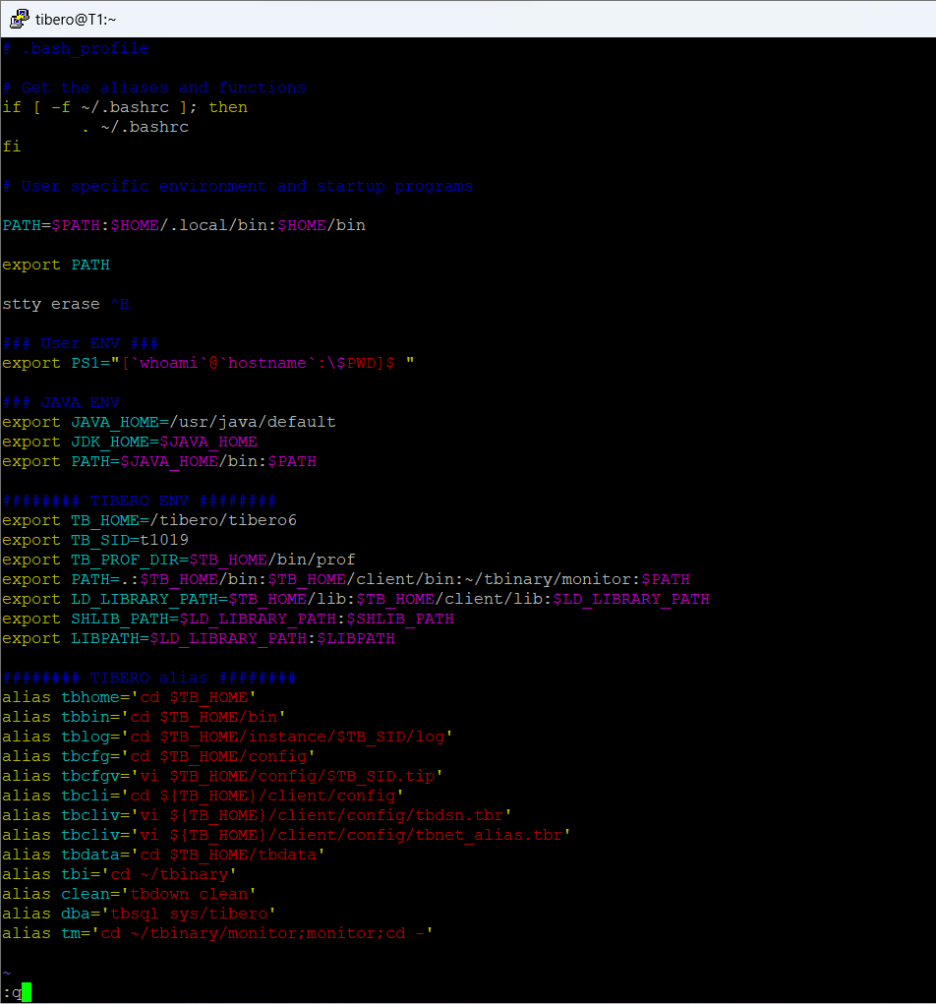Click the export PATH line containing tbinary/monitor

346,579
